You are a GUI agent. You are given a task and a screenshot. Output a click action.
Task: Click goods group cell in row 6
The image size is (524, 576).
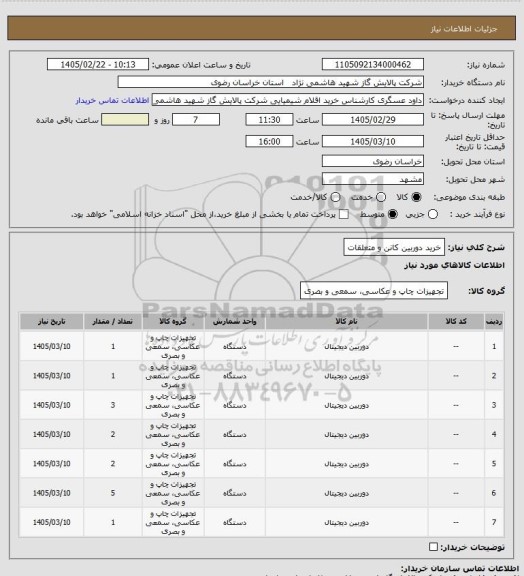(173, 493)
